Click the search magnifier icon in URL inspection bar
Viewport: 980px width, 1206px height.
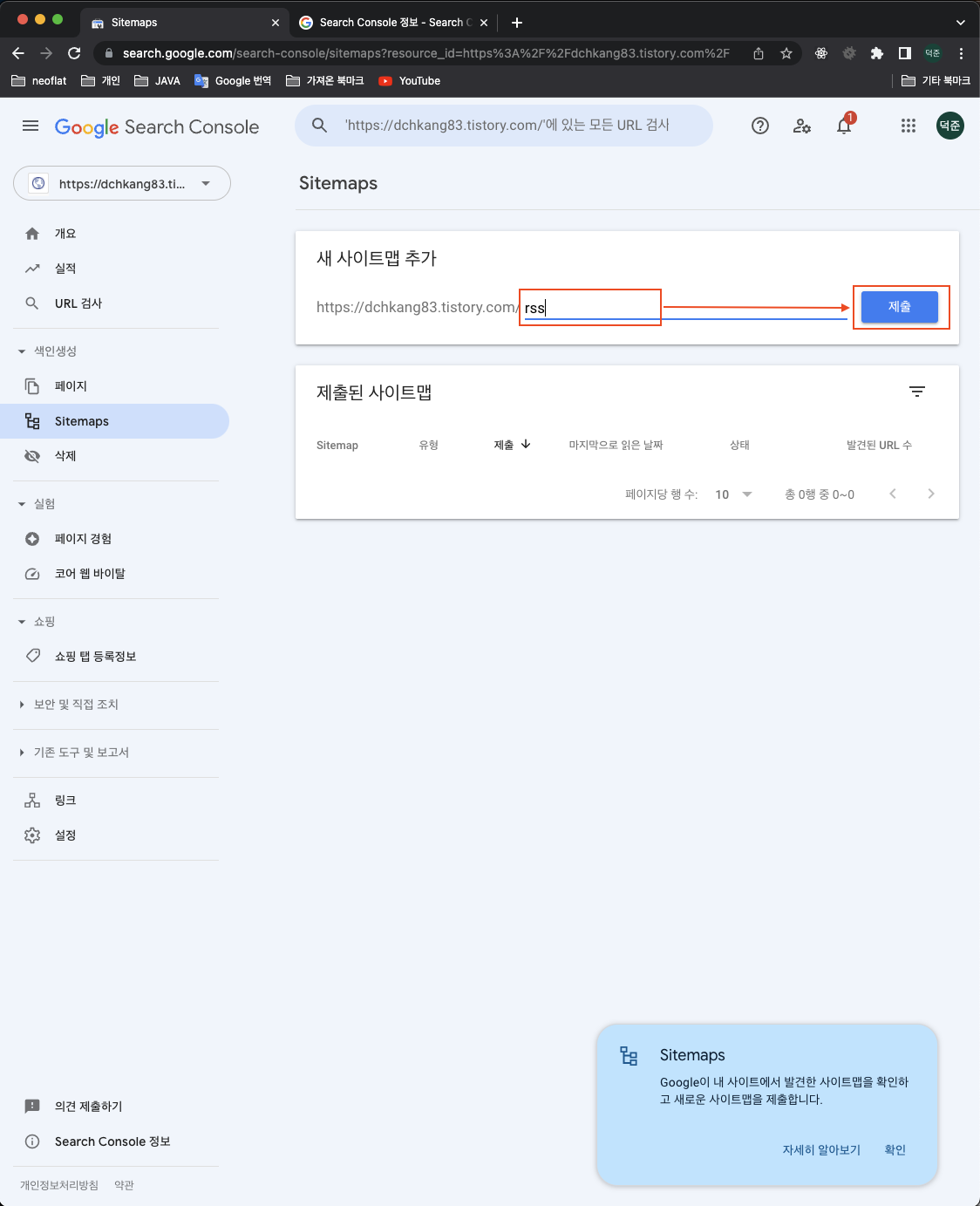(x=320, y=126)
